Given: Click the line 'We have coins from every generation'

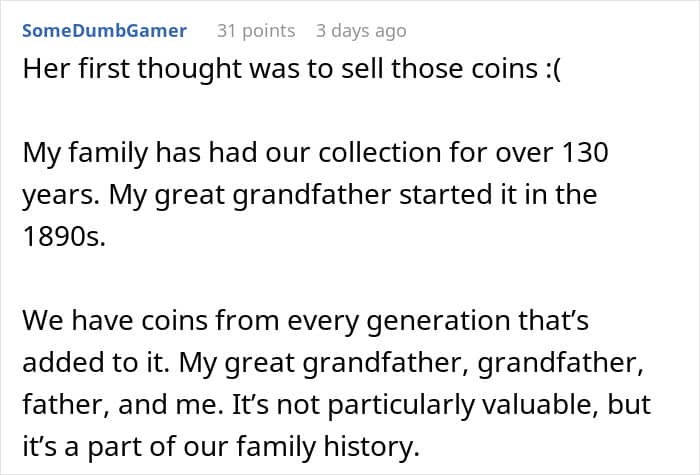Looking at the screenshot, I should pyautogui.click(x=305, y=321).
